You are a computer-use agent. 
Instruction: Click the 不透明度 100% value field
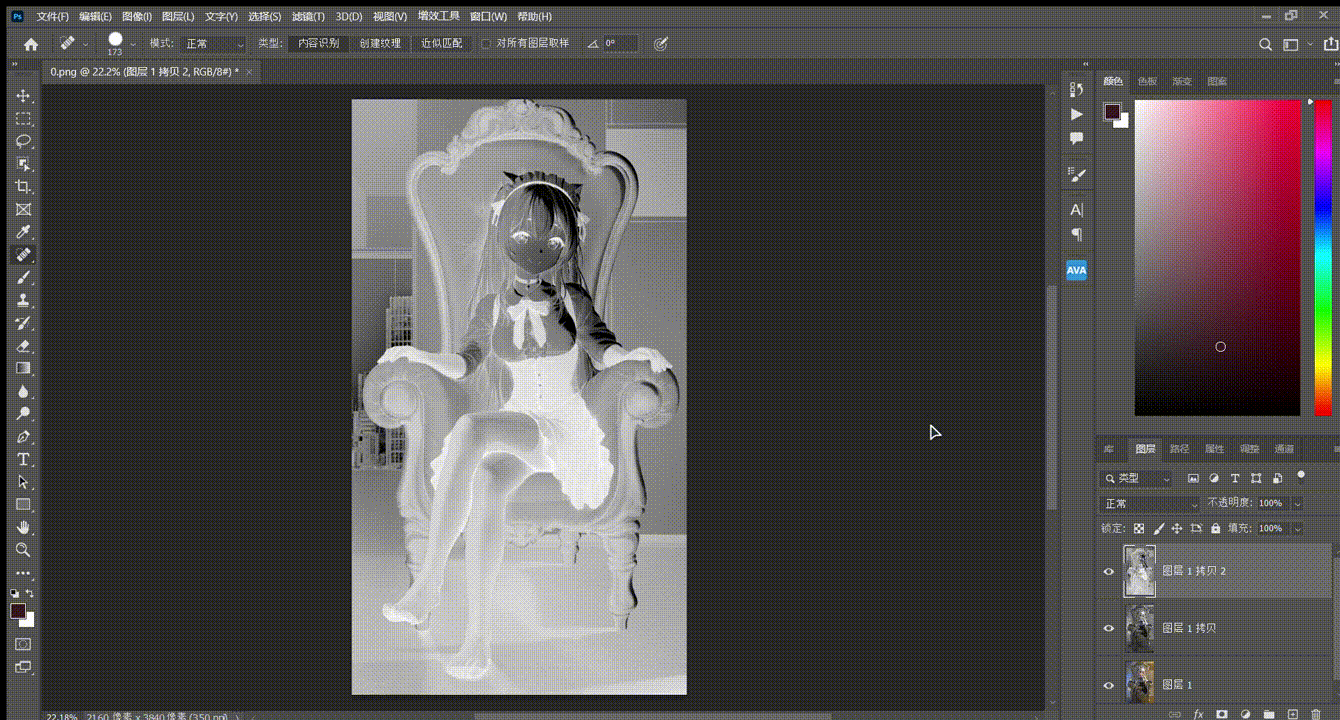click(1270, 504)
